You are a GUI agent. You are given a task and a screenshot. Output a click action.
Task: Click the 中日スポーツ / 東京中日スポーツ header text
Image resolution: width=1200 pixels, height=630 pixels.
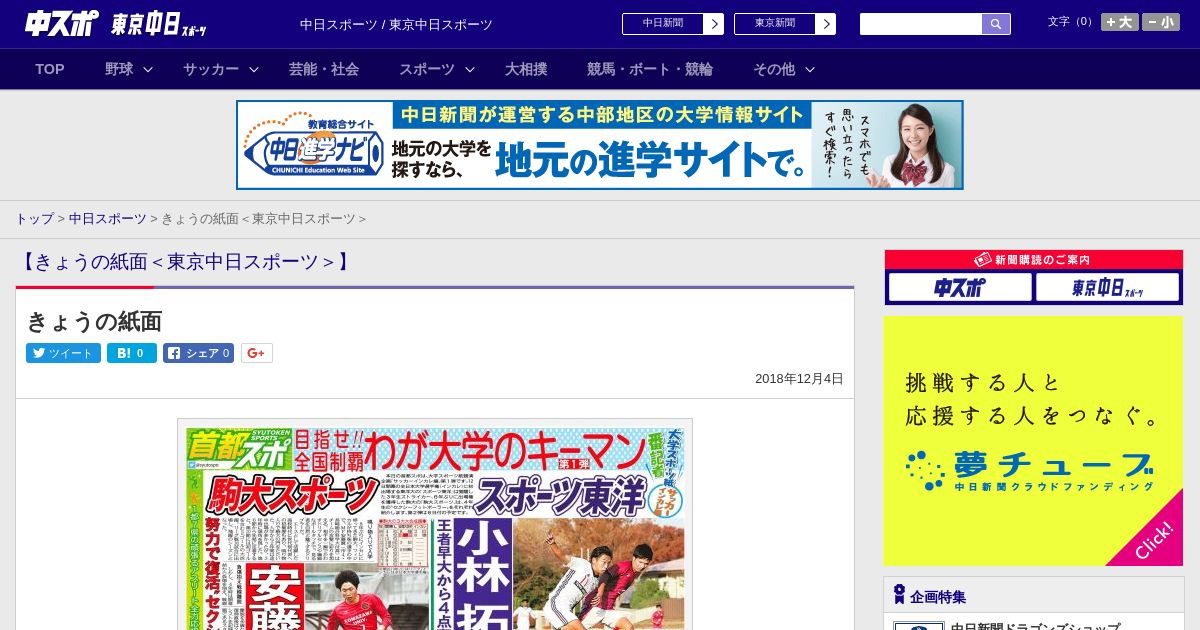(x=396, y=24)
